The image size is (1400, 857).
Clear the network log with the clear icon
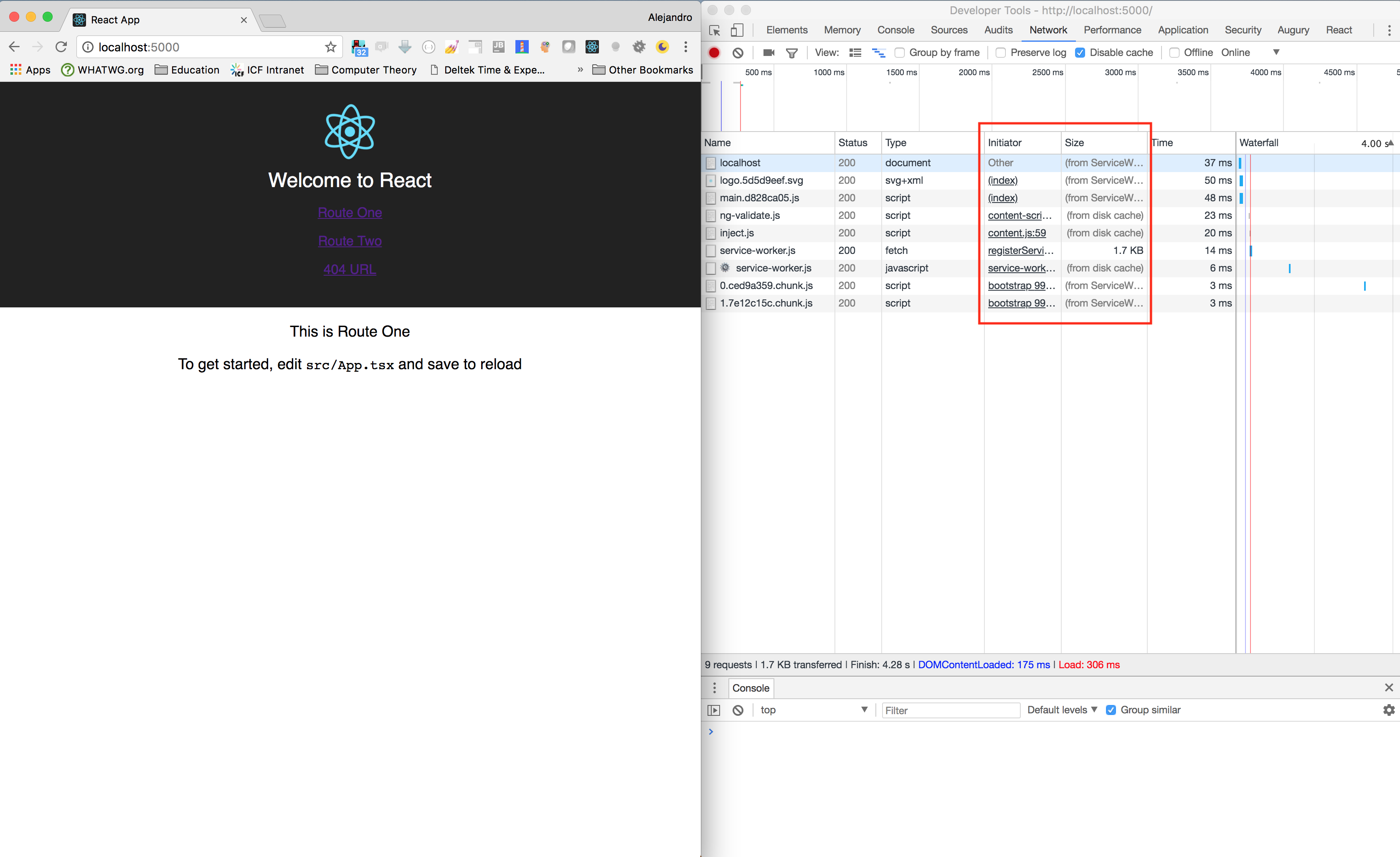(x=738, y=52)
